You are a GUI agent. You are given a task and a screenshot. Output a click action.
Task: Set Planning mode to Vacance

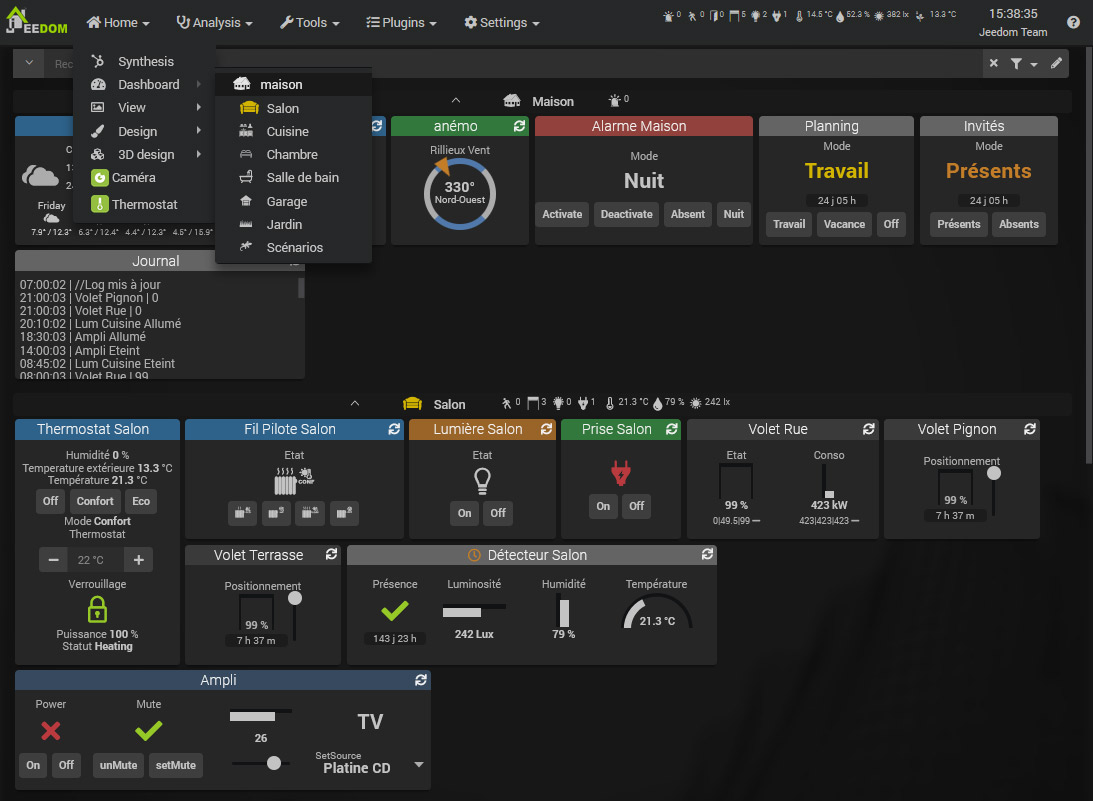click(x=844, y=224)
